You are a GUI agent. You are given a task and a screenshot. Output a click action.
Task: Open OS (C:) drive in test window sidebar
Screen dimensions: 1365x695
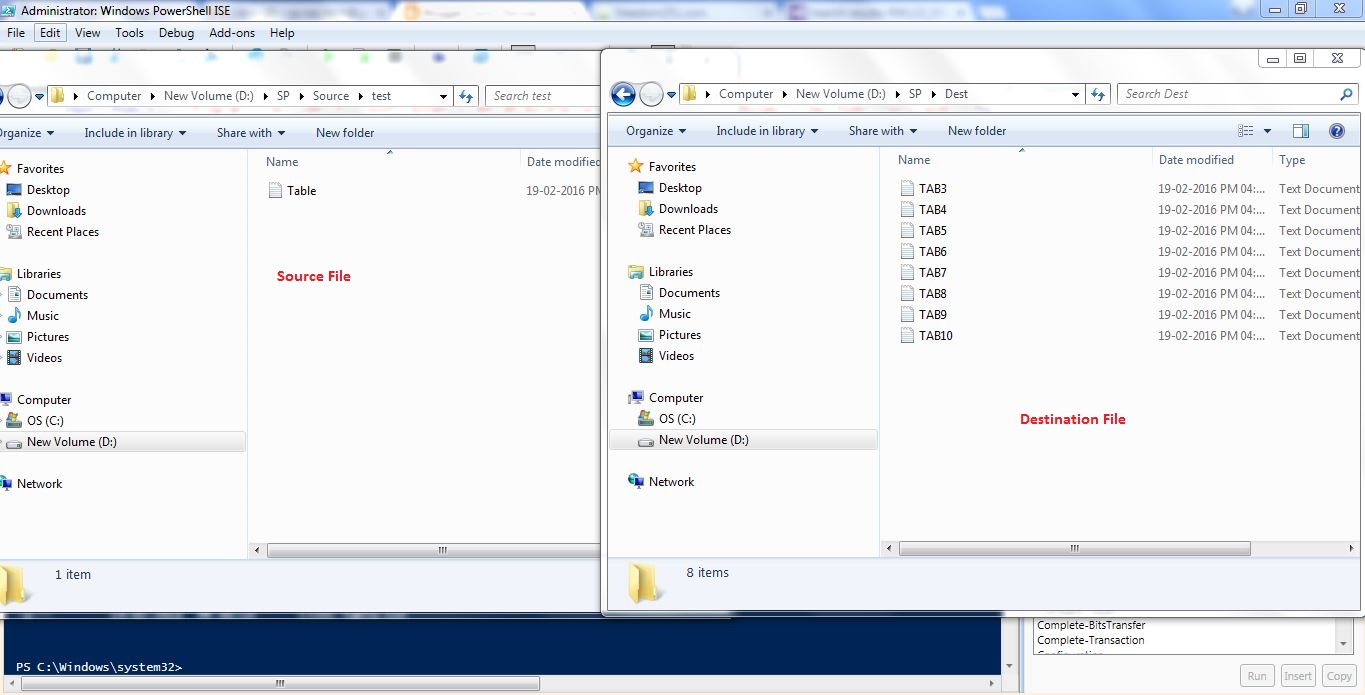[x=35, y=421]
